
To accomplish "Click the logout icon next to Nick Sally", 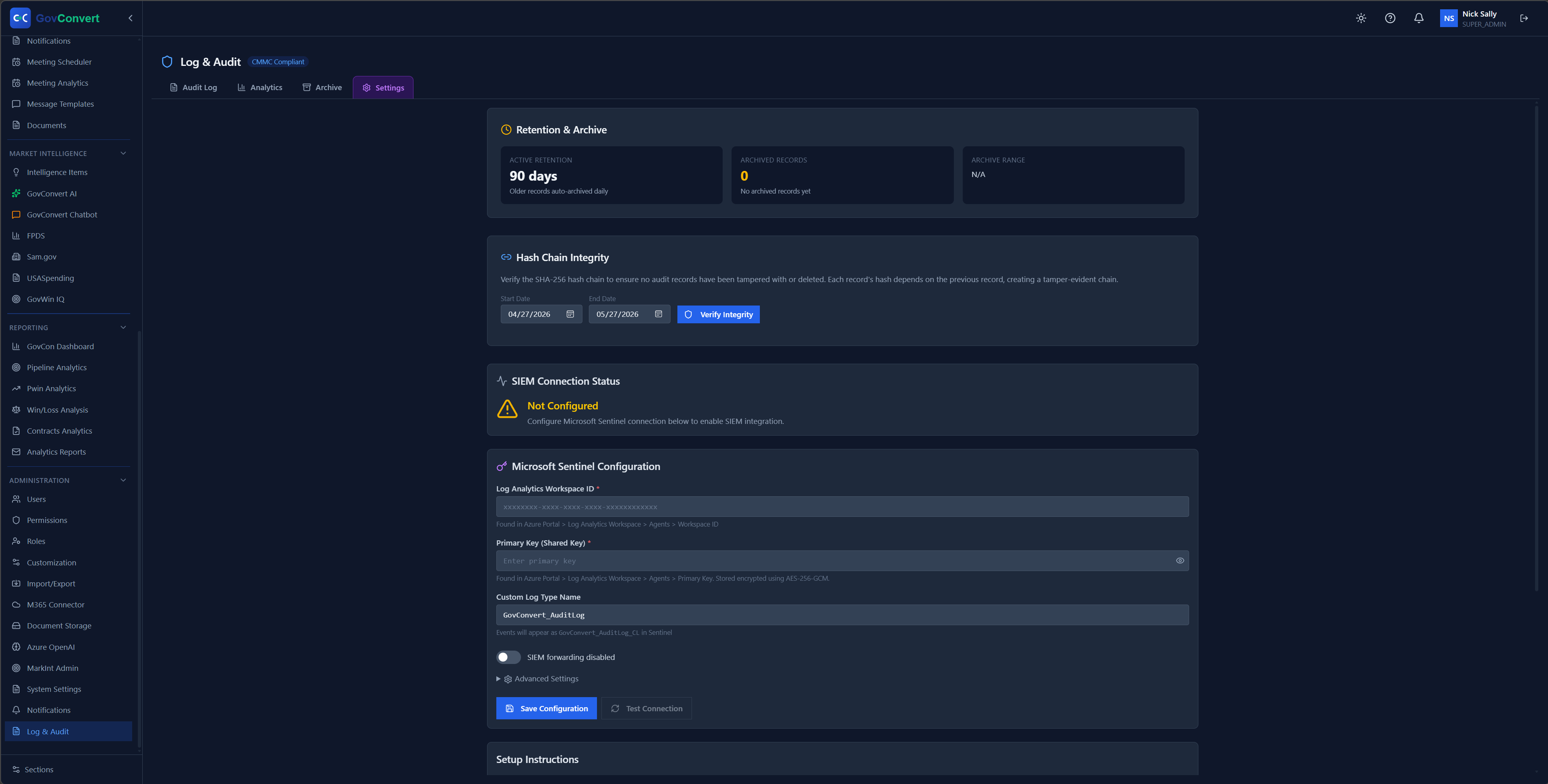I will point(1524,18).
